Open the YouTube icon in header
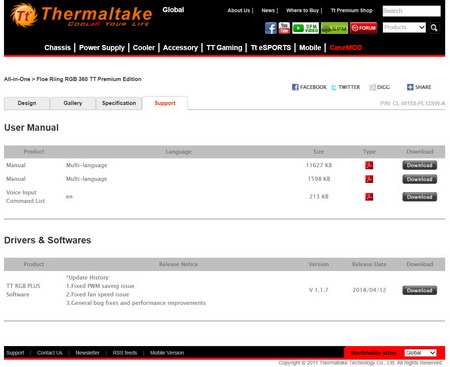 tap(284, 28)
